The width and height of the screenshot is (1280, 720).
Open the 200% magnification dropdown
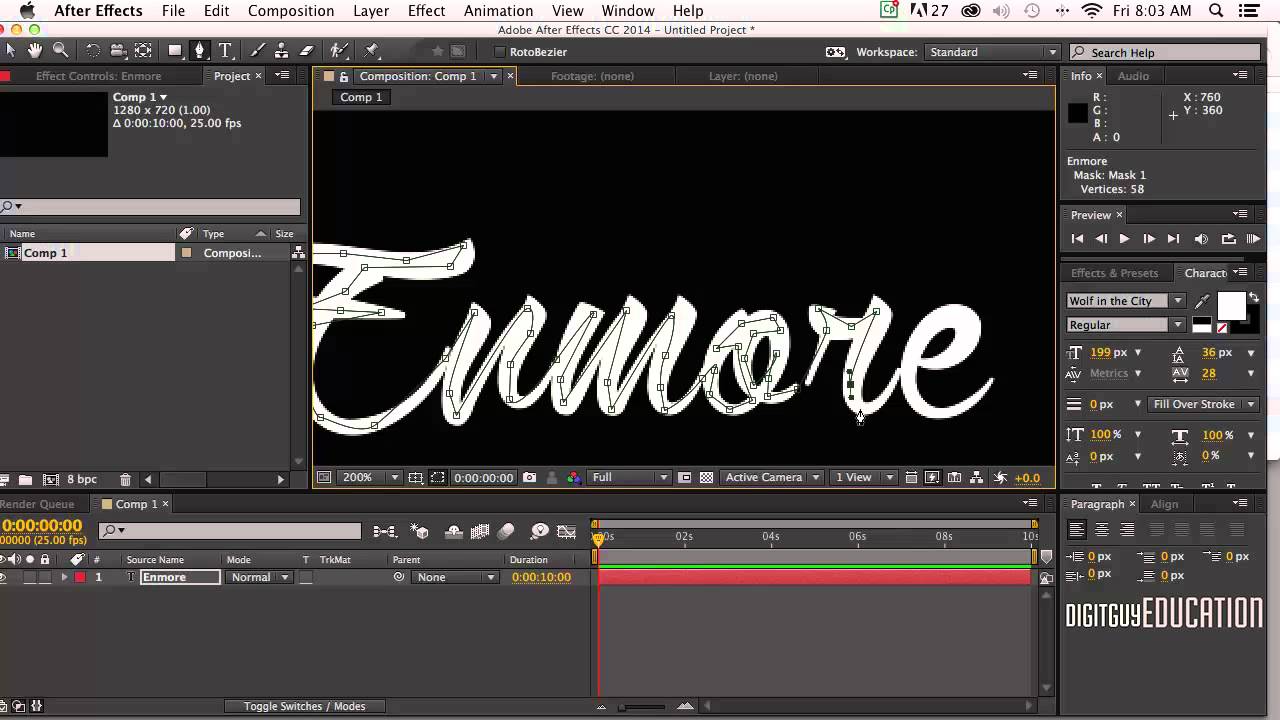pos(371,478)
